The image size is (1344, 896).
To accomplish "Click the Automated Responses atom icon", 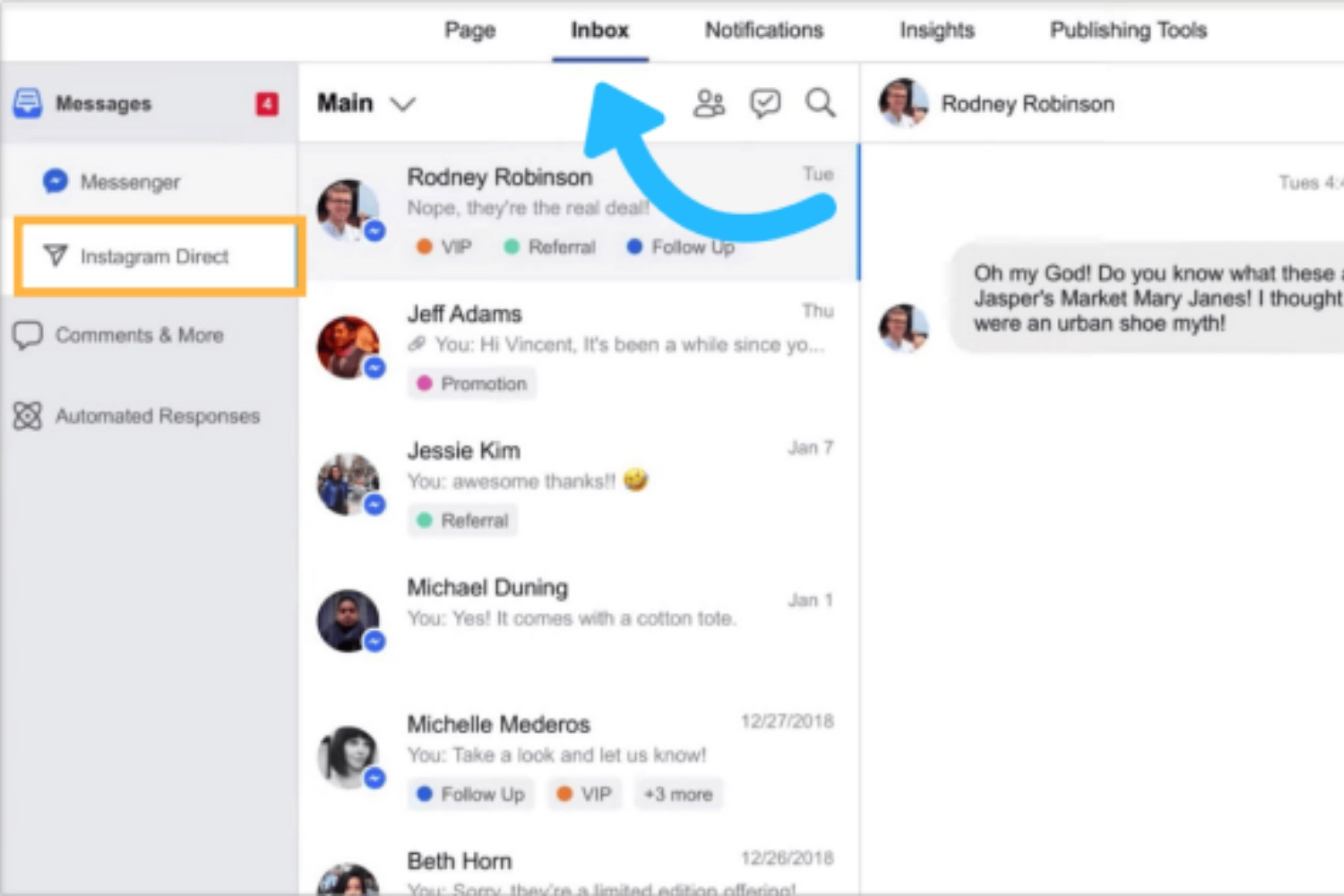I will tap(27, 416).
